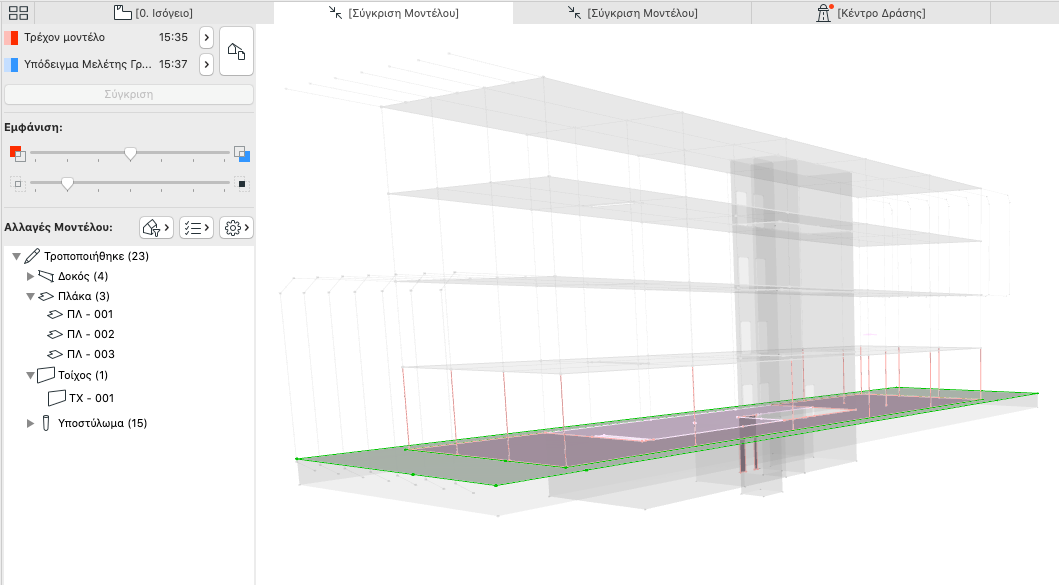Select the ΠΛ - 003 slab item
1059x585 pixels.
point(91,354)
